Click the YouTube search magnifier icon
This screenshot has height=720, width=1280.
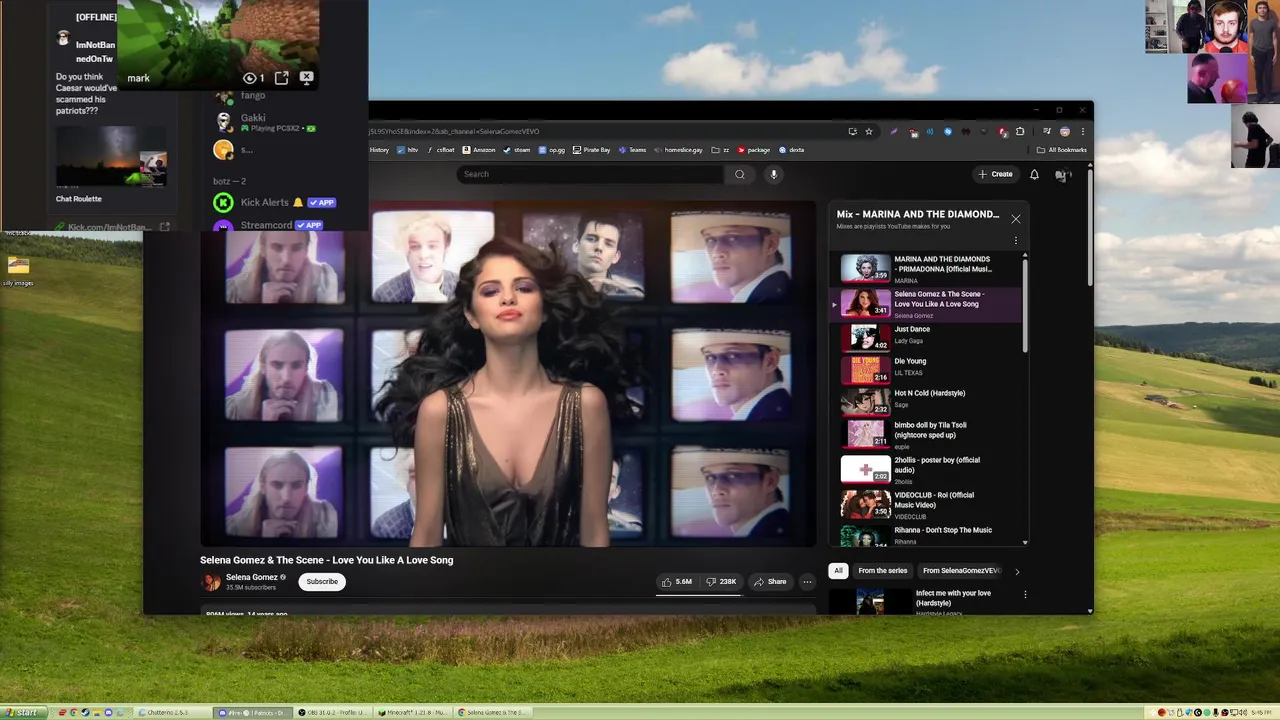click(x=740, y=174)
